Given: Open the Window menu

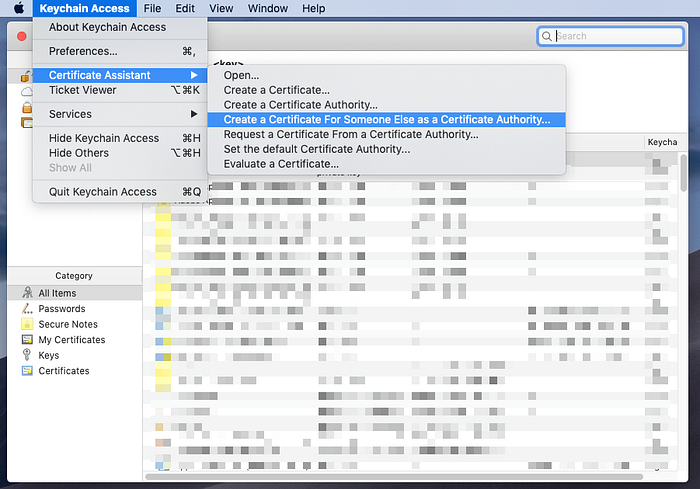Looking at the screenshot, I should [268, 8].
